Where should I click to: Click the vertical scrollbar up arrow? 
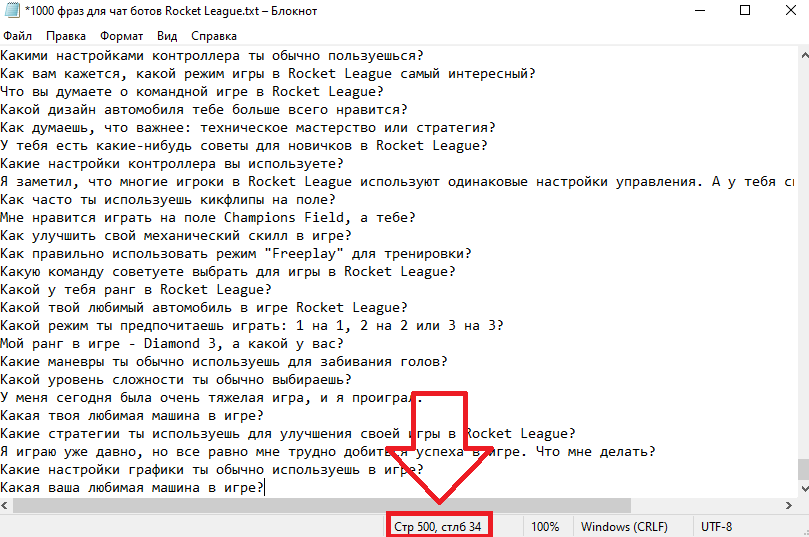pos(804,54)
